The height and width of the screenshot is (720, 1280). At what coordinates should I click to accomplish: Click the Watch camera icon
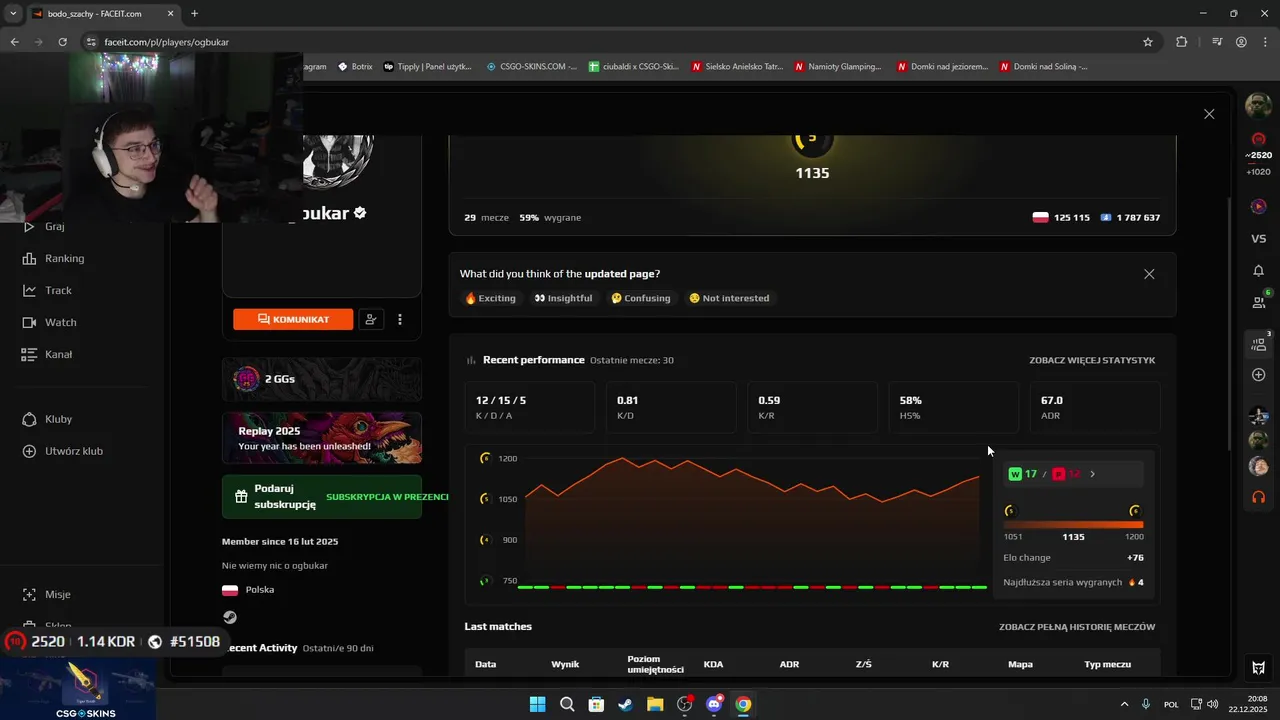coord(29,322)
